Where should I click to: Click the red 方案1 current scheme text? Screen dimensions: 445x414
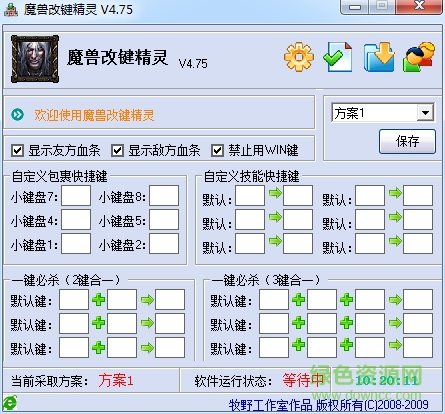116,380
